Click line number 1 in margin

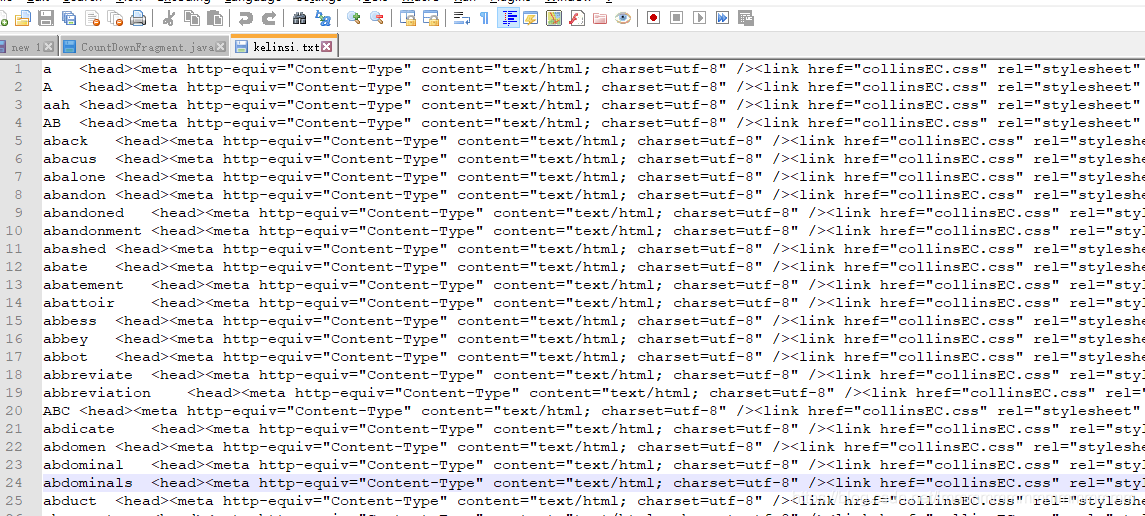click(x=18, y=69)
